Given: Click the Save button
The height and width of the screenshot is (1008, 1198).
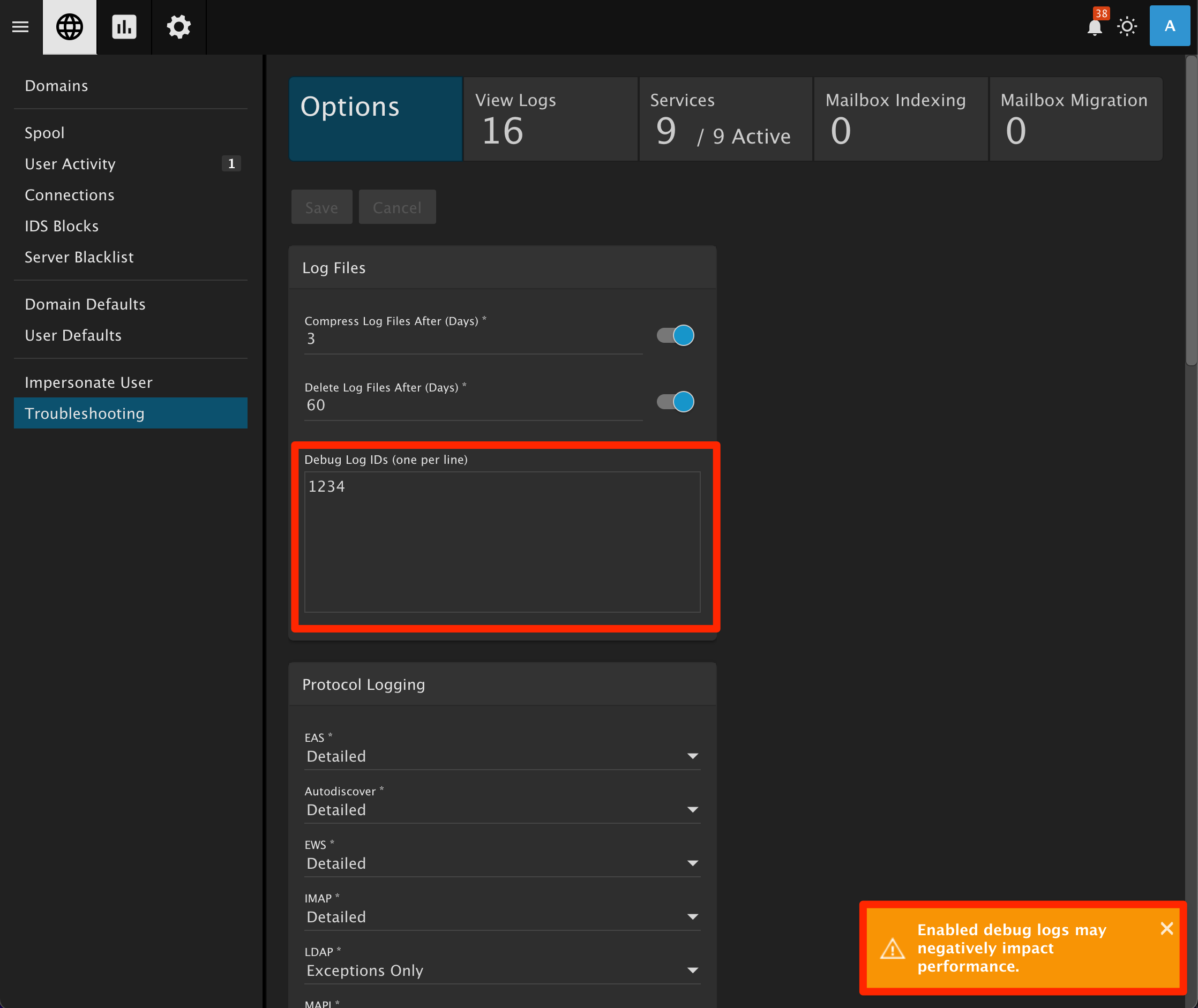Looking at the screenshot, I should click(x=321, y=207).
